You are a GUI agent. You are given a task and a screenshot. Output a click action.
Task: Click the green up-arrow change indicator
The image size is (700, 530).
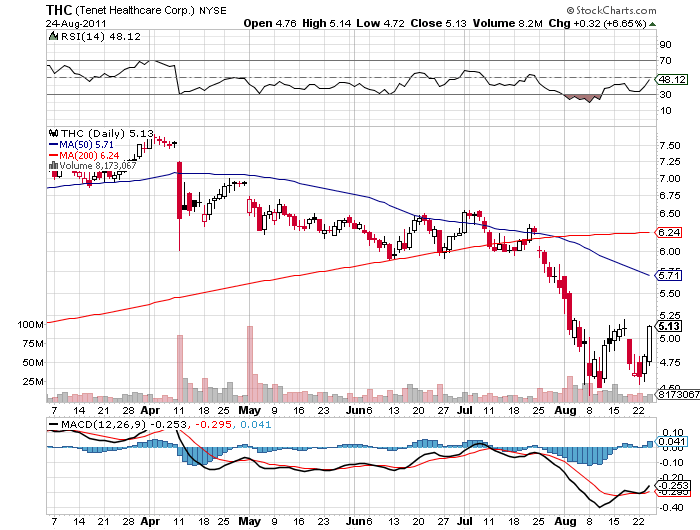[x=652, y=24]
